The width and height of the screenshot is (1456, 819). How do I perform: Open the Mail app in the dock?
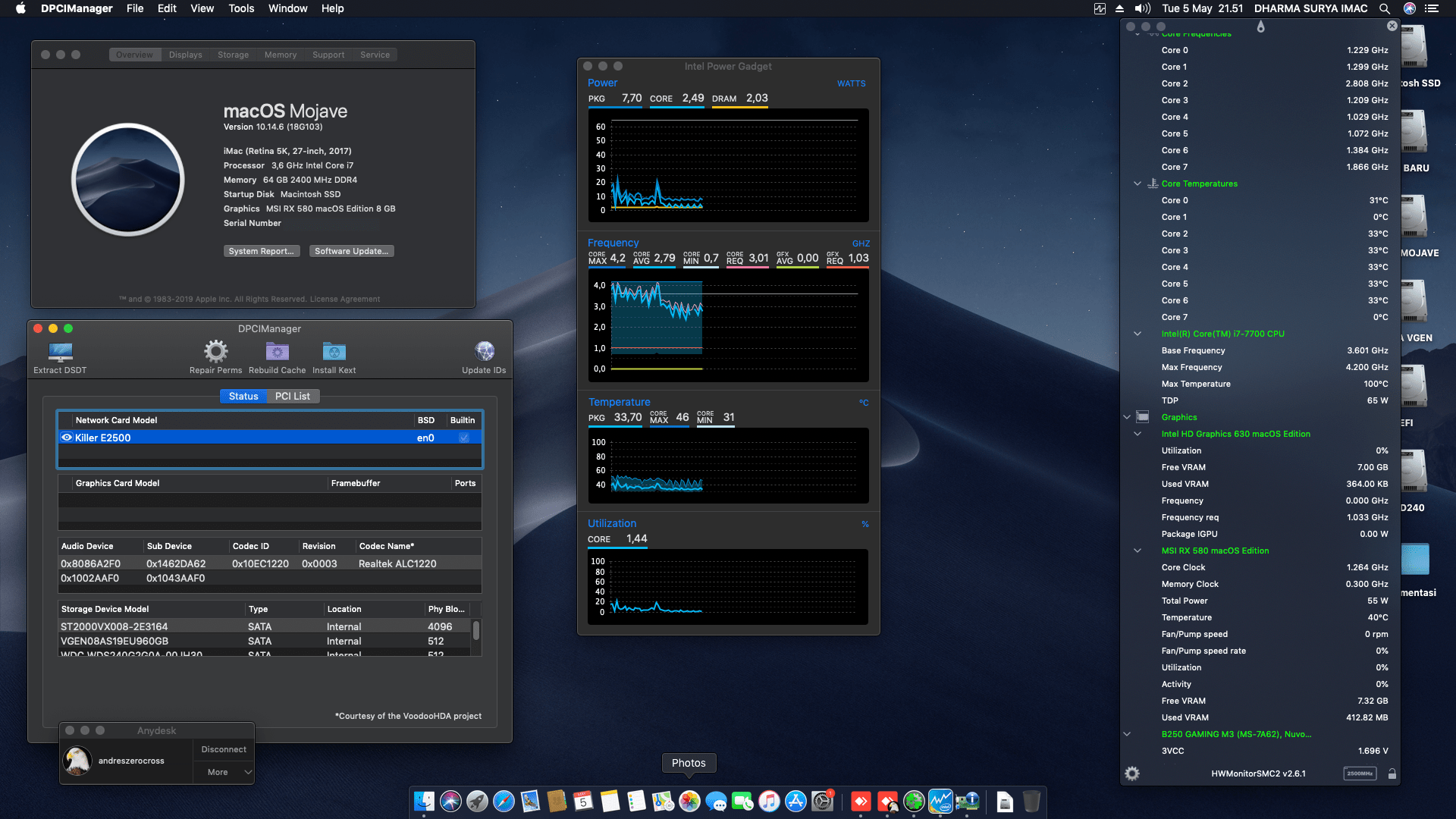530,802
